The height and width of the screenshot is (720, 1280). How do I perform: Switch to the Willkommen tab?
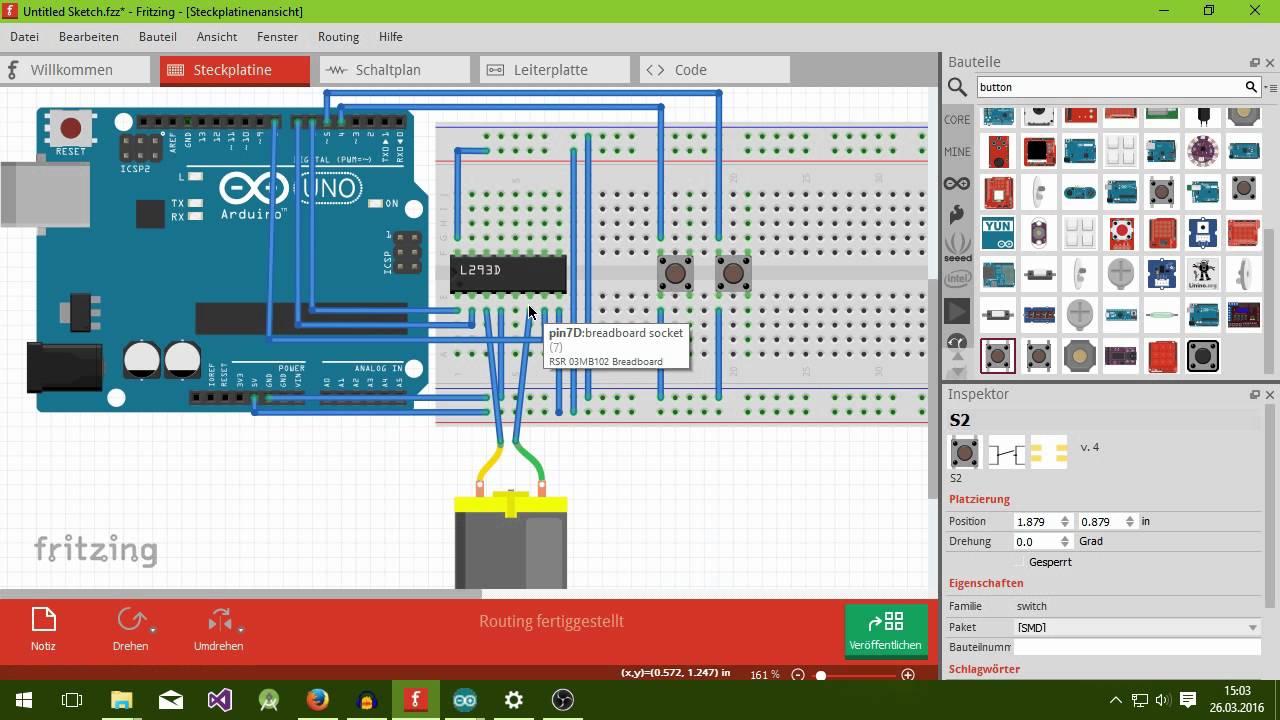75,70
